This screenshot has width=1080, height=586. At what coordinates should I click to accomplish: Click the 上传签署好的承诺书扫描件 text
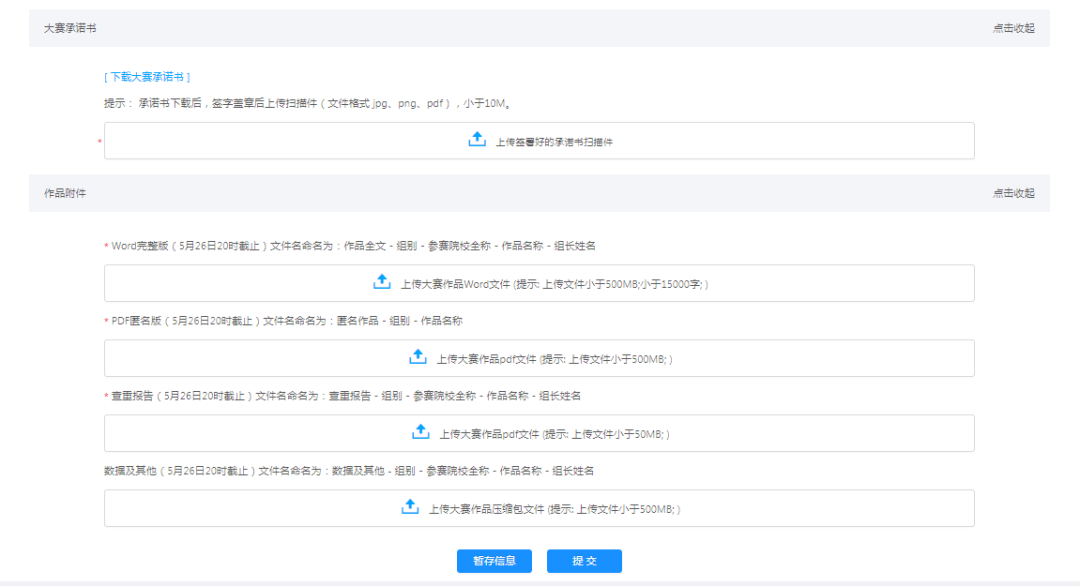click(554, 142)
